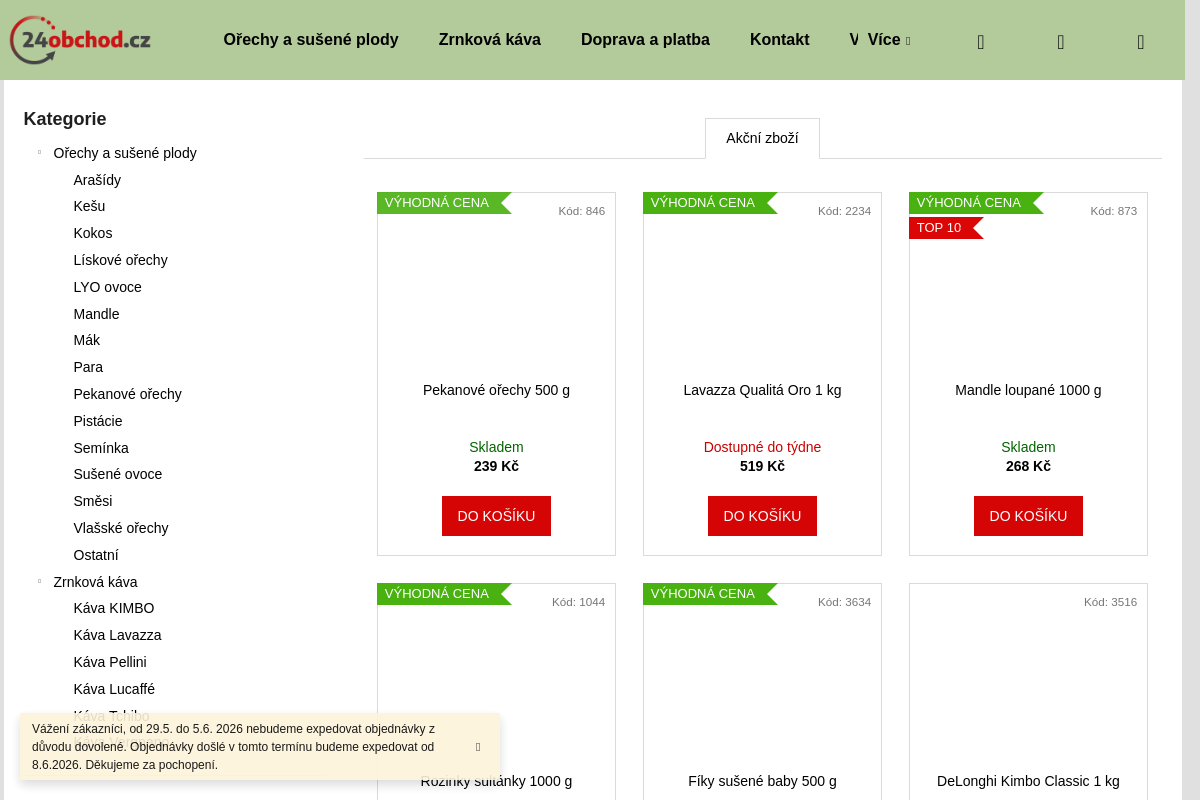Open Zrnková káva sidebar category
This screenshot has width=1200, height=800.
95,582
